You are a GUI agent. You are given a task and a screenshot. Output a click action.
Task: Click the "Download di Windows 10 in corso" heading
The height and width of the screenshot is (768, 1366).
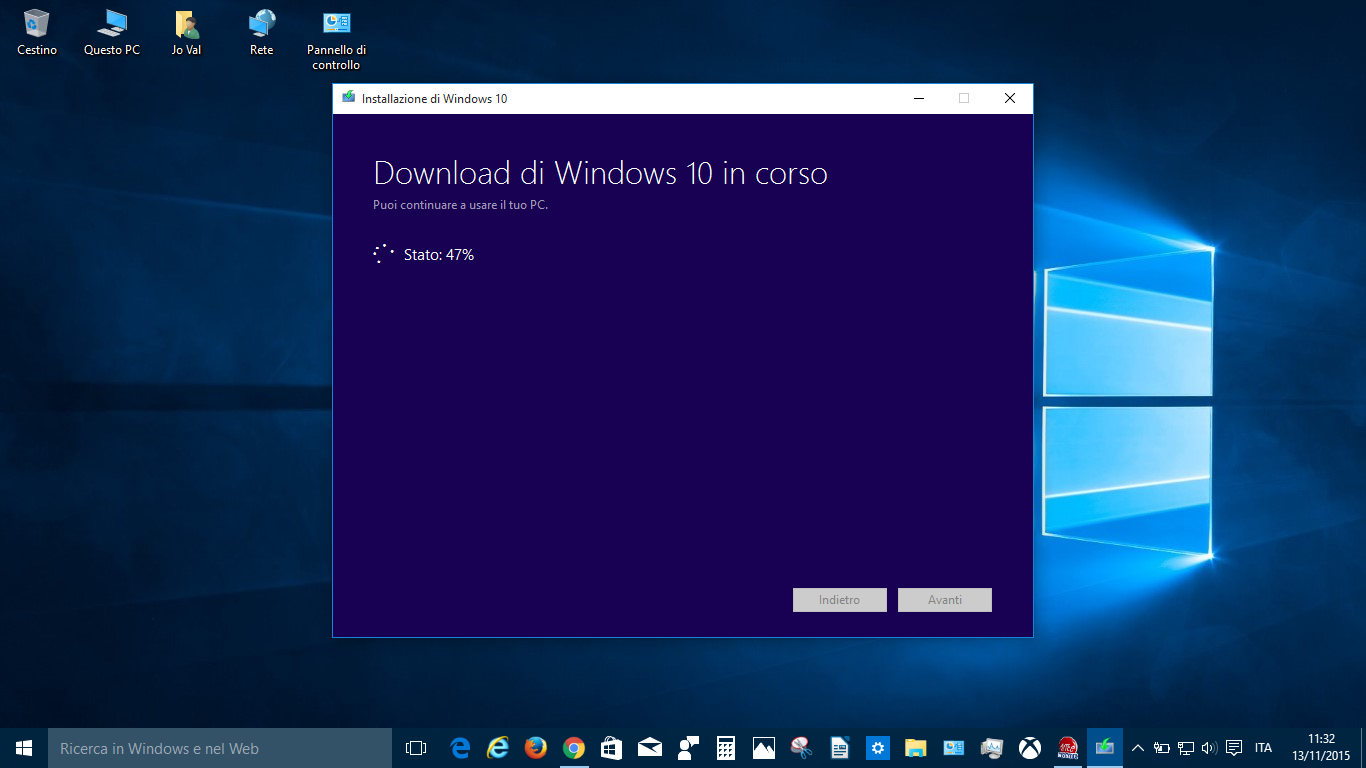600,173
